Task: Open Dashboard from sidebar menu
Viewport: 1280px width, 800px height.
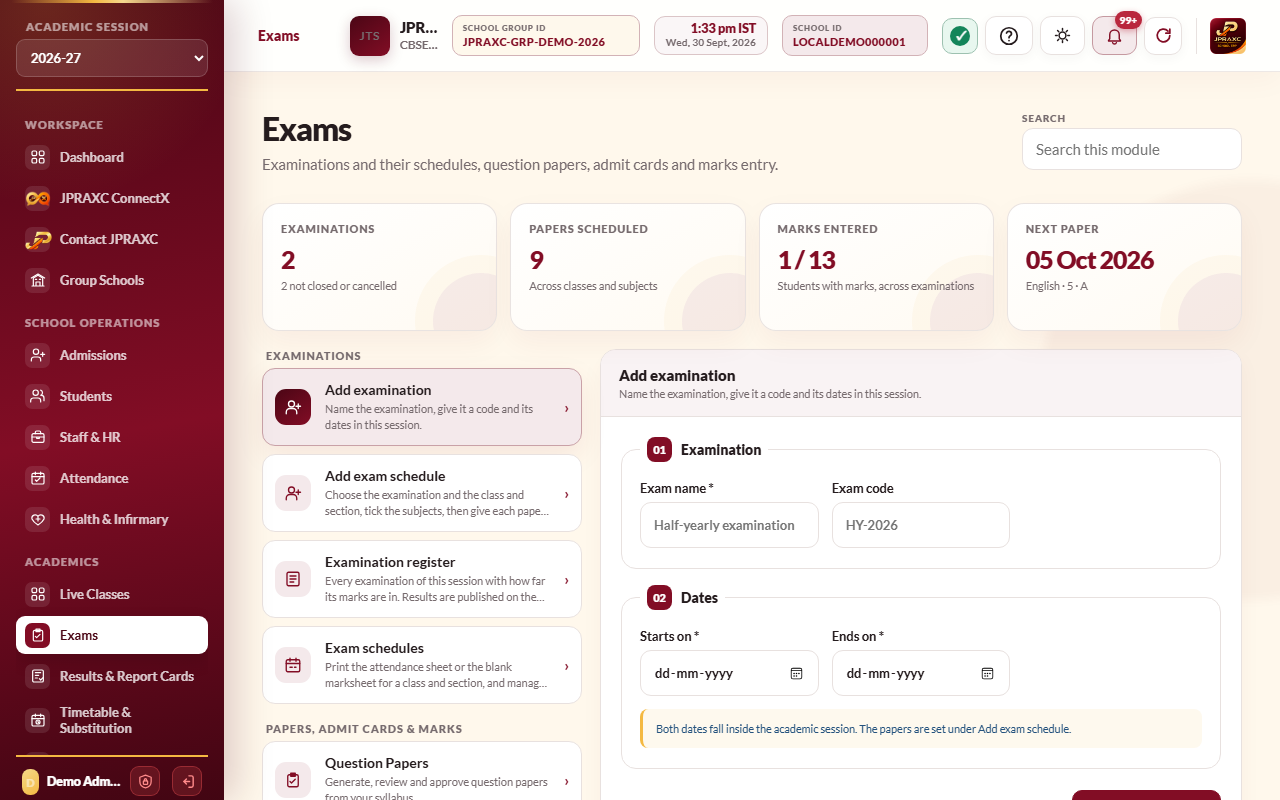Action: (x=112, y=157)
